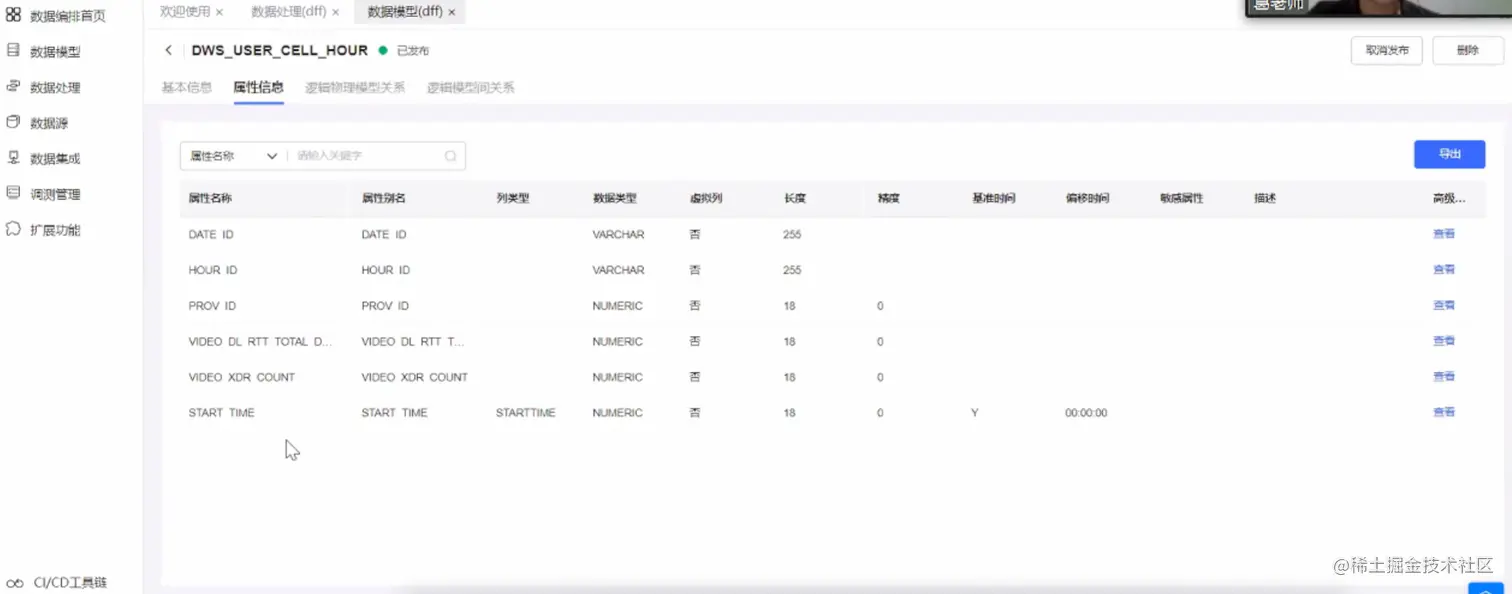Select the 数据模型(dff) tab
Screen dimensions: 1512x594
(x=404, y=12)
